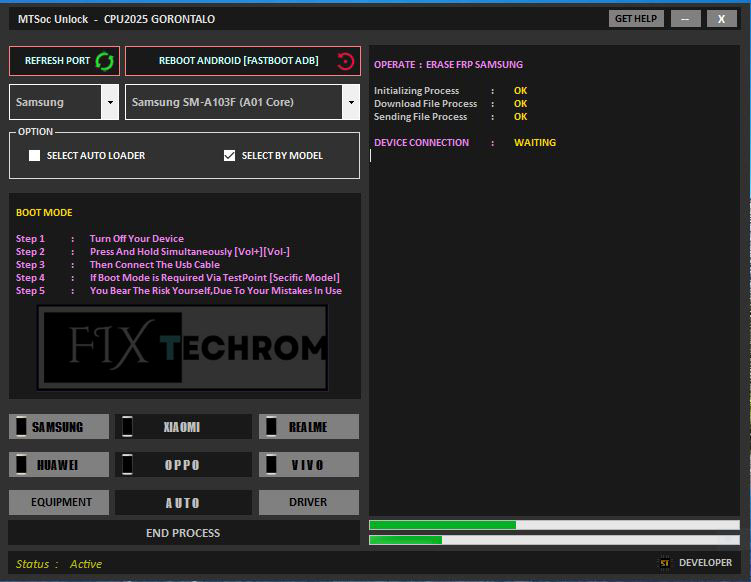The width and height of the screenshot is (751, 582).
Task: Close the MTSoc Unlock window
Action: tap(721, 19)
